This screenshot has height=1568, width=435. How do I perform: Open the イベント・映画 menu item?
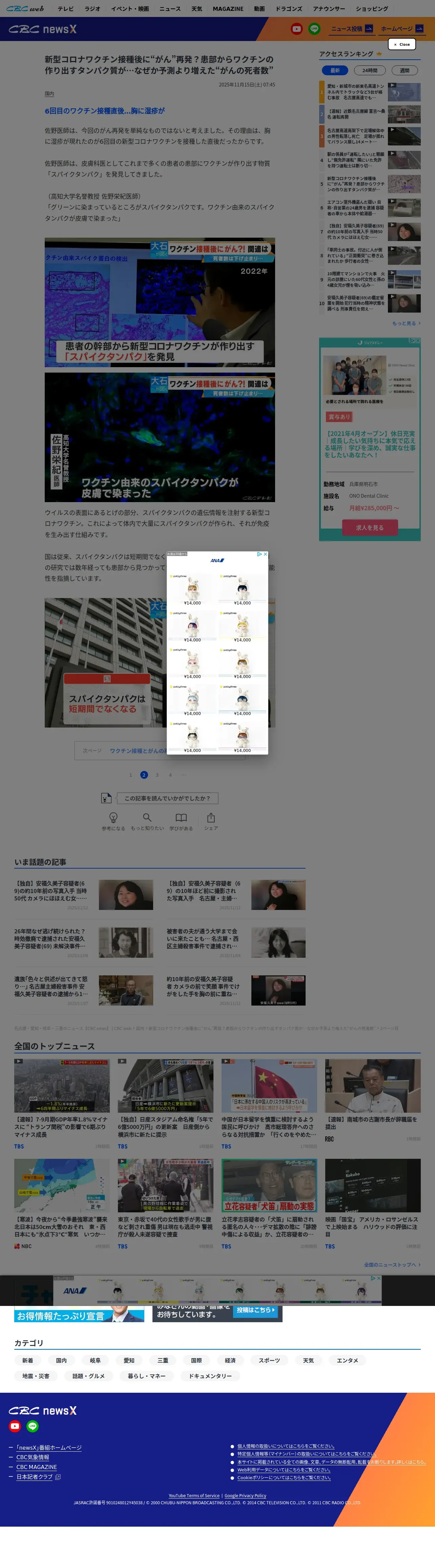pos(130,9)
